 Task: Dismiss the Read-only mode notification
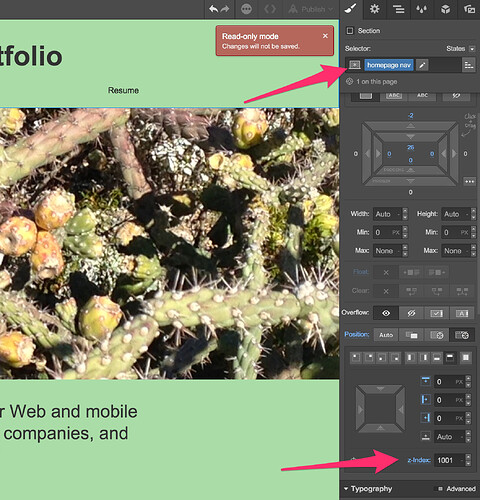click(325, 36)
